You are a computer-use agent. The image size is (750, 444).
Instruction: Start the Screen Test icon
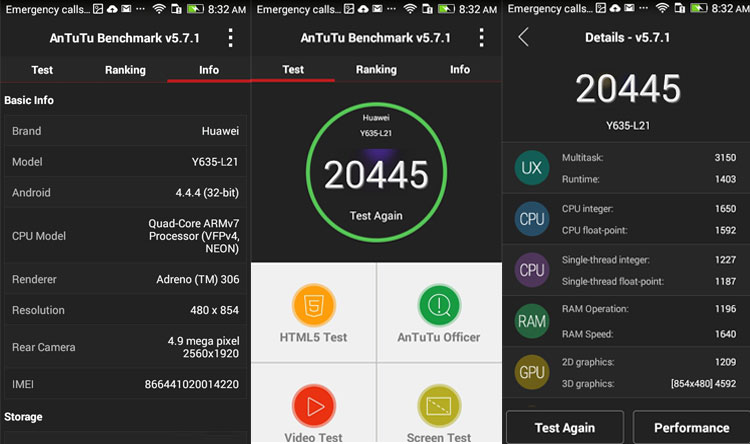click(x=439, y=406)
